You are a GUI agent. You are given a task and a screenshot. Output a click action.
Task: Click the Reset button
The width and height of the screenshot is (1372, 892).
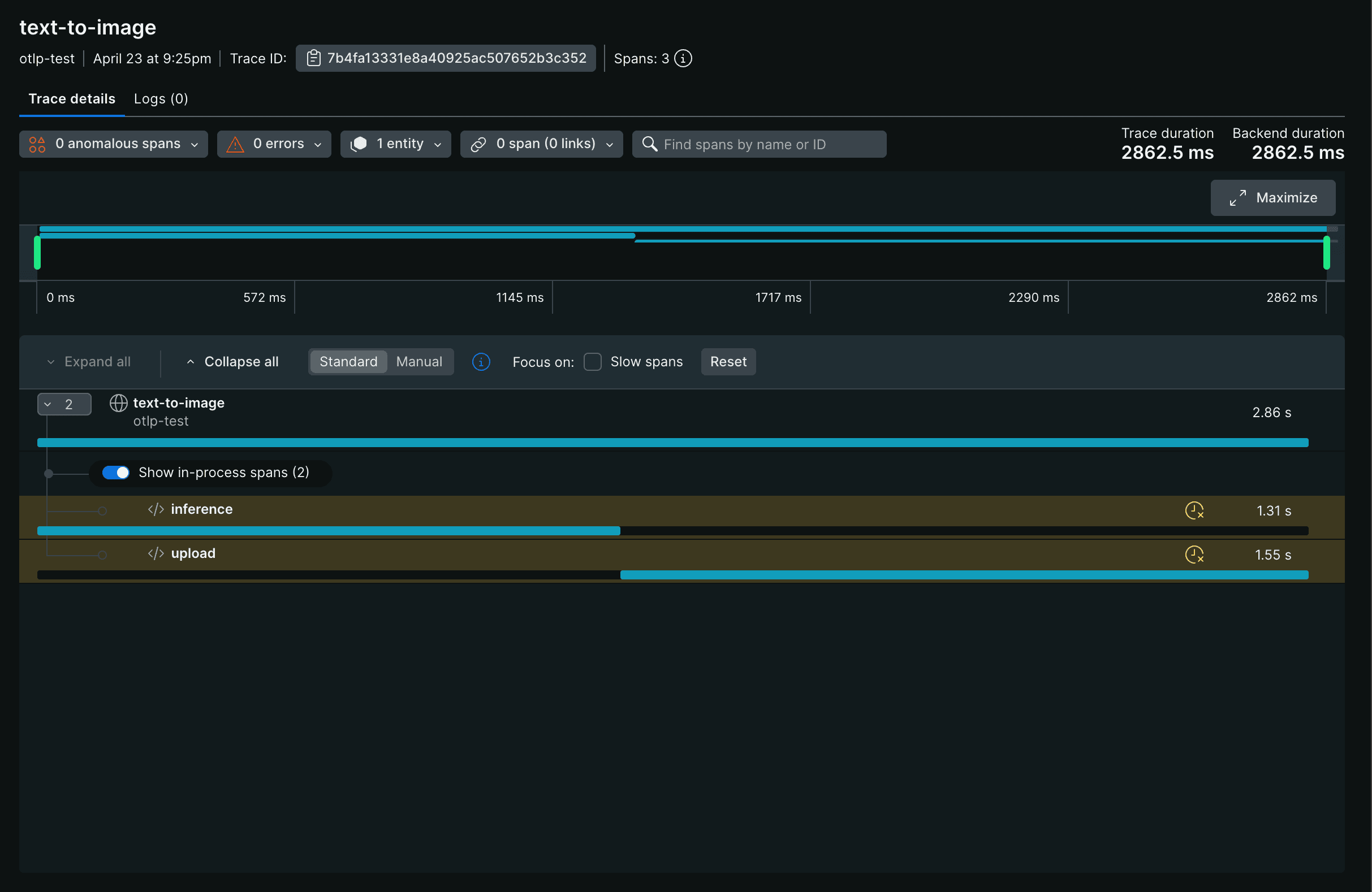coord(728,362)
